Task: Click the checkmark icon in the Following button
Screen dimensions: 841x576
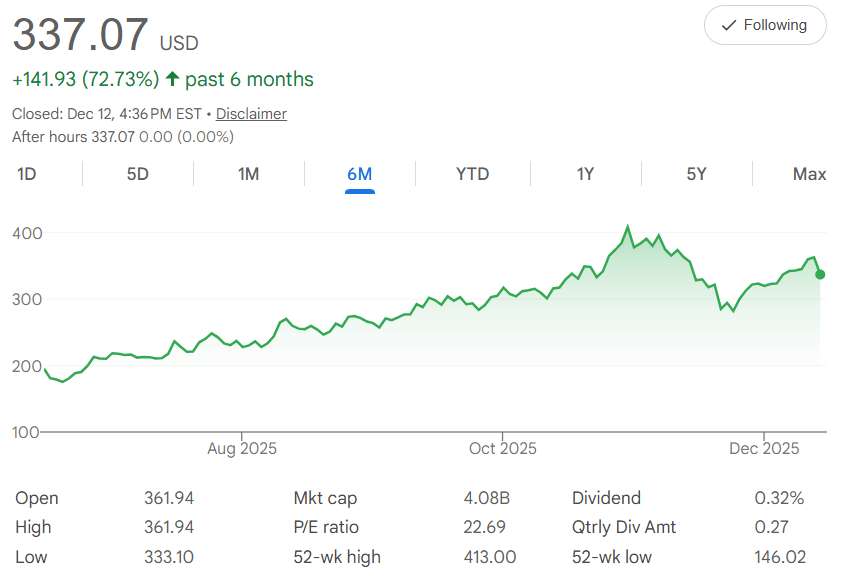Action: click(729, 25)
